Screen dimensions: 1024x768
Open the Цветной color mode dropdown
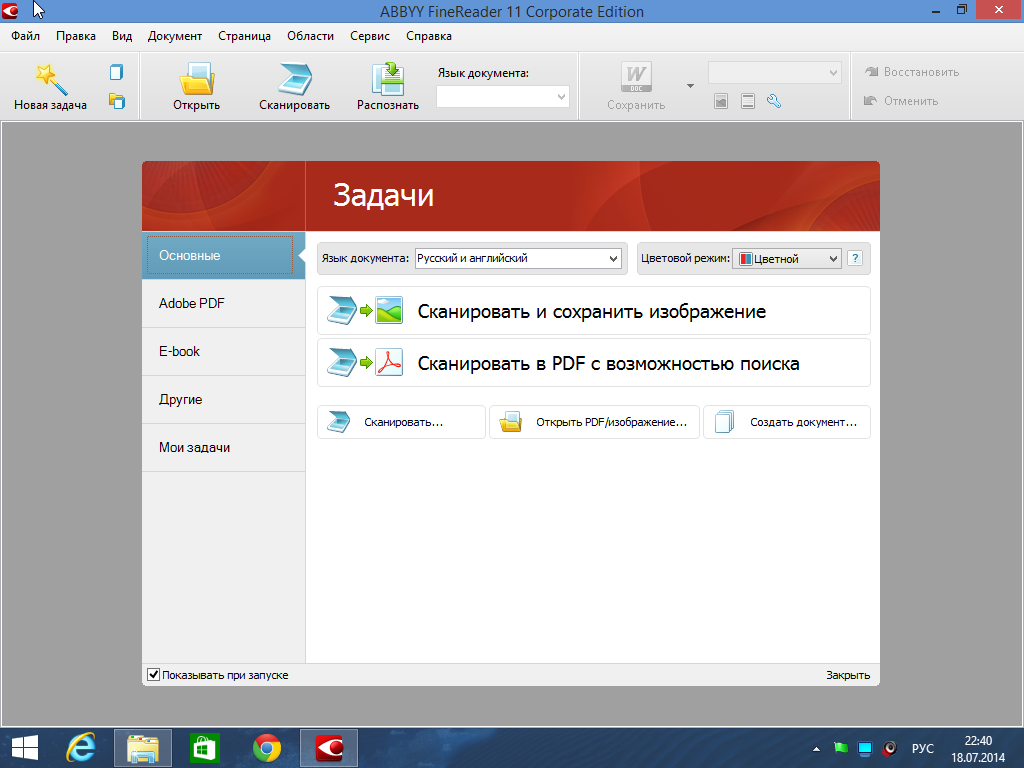787,259
